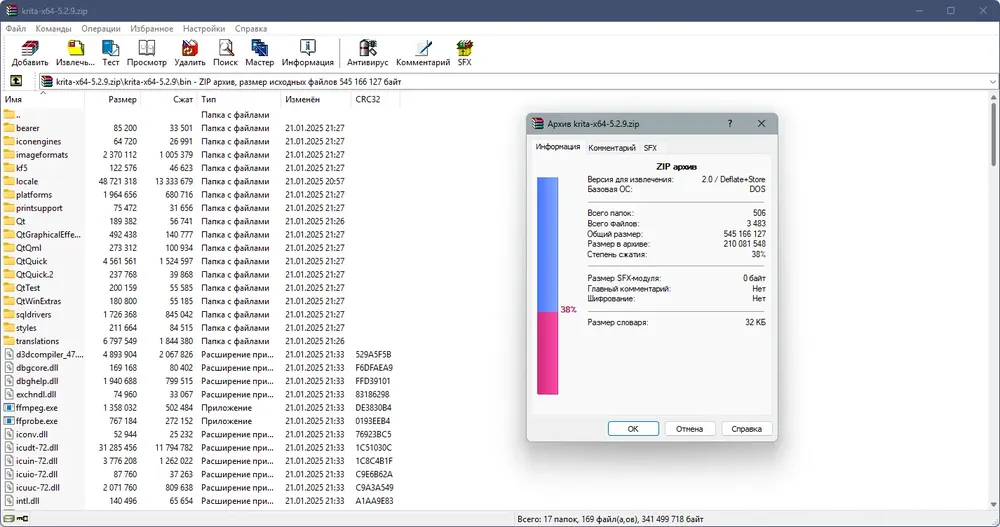Click the Удалить (Delete) icon
This screenshot has height=527, width=1000.
(190, 53)
